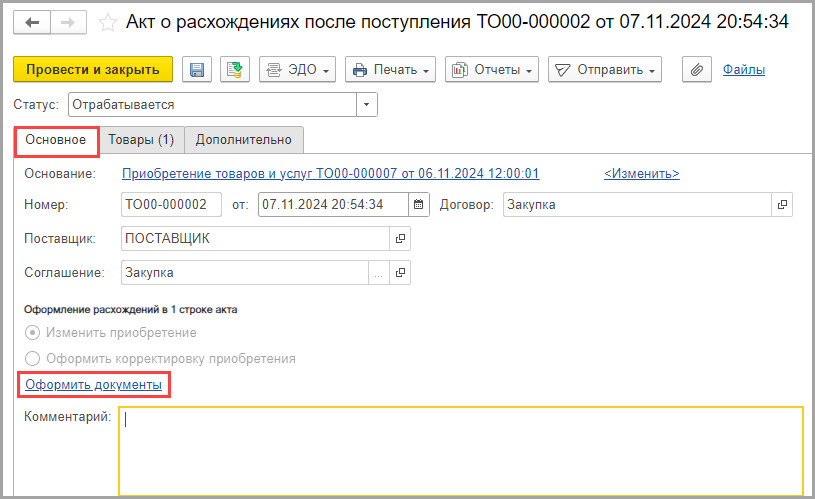Open the Соглашение record icon
The image size is (815, 499).
(400, 272)
